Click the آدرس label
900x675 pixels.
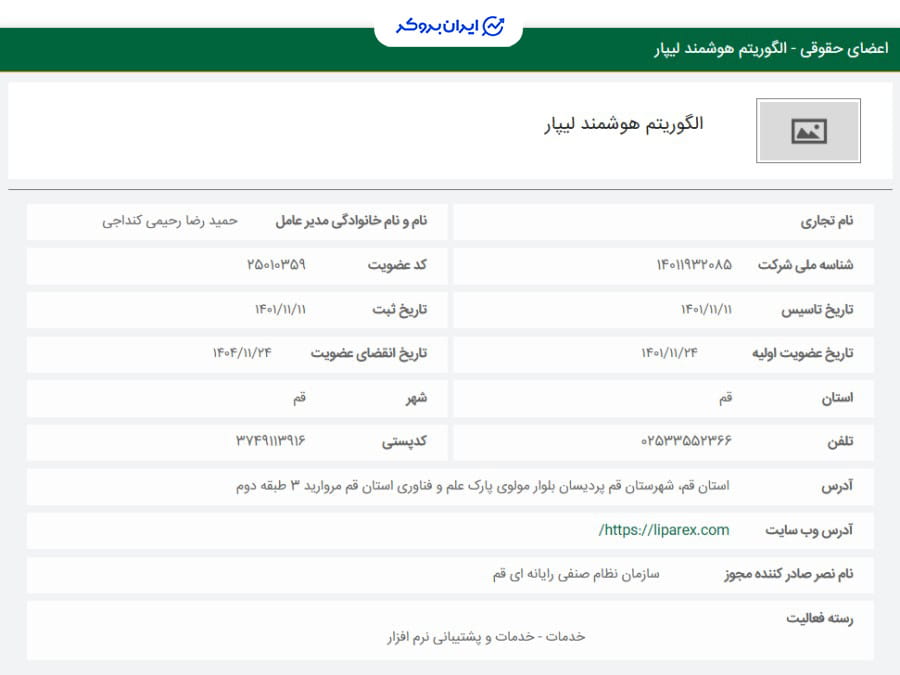pos(837,486)
